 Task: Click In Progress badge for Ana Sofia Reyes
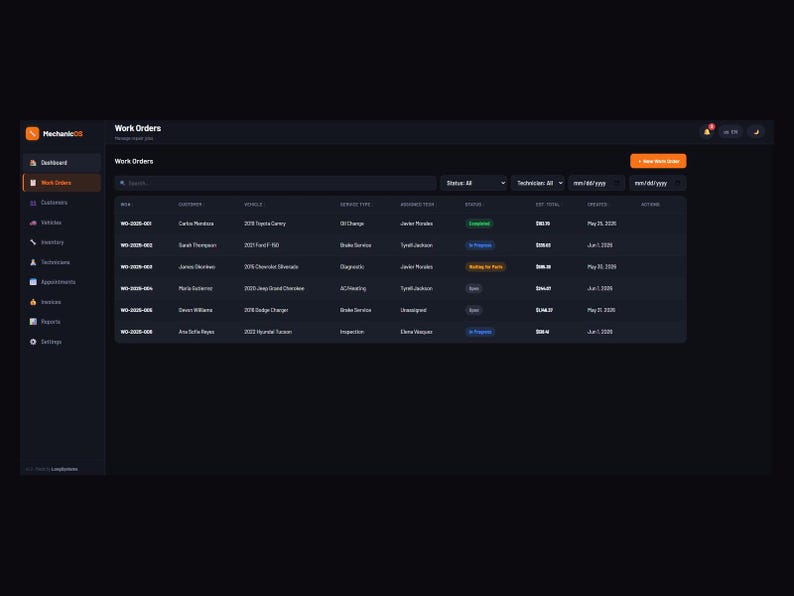coord(480,332)
